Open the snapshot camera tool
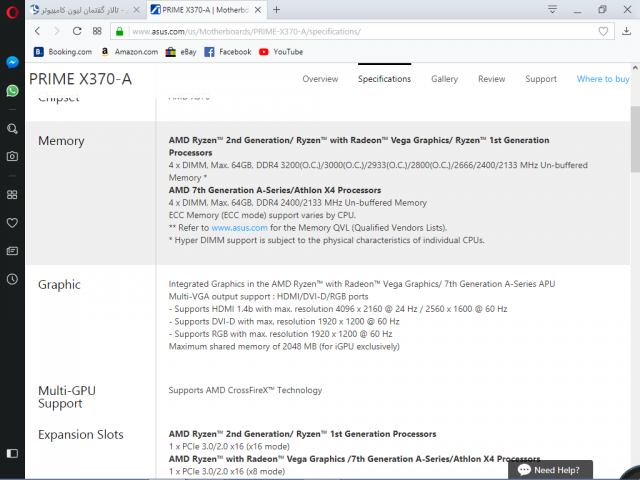 coord(12,156)
